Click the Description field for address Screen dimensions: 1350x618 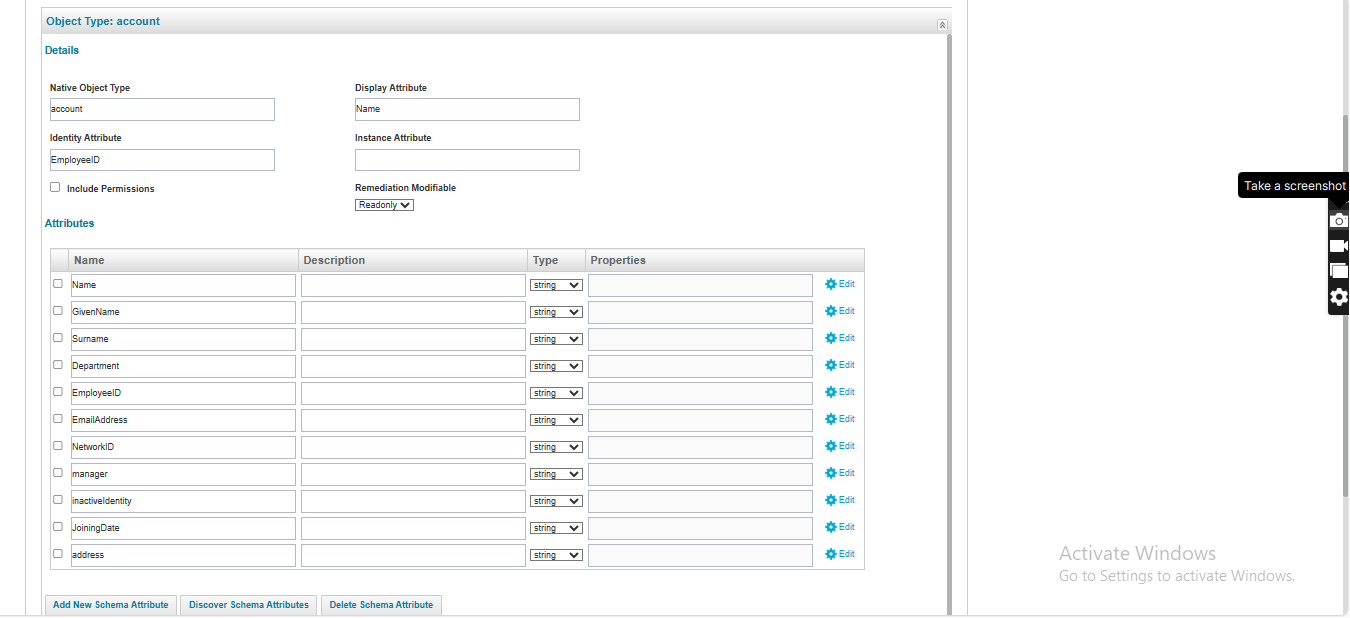(413, 555)
